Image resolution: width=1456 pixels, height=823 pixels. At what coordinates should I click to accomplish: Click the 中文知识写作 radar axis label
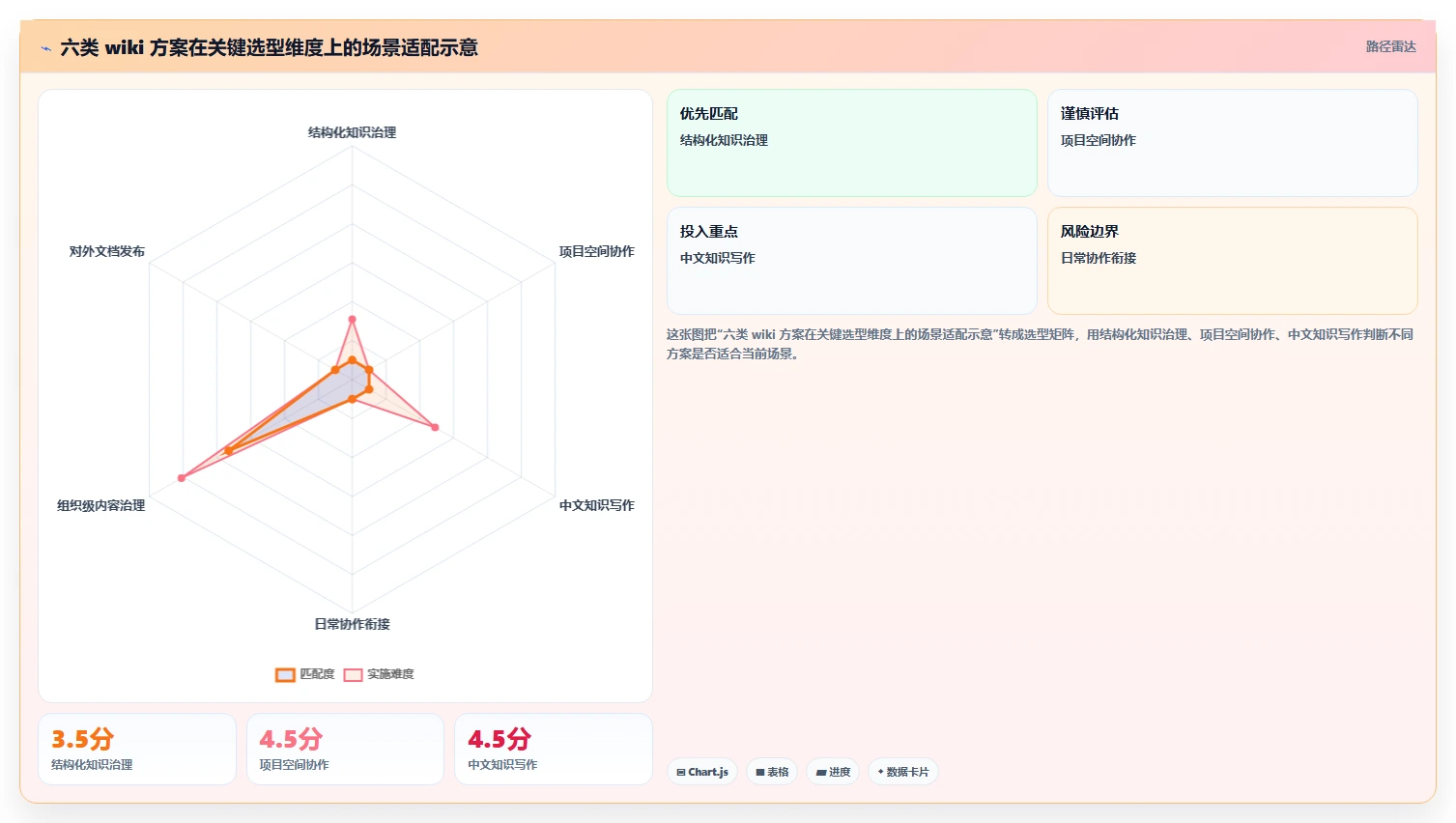click(596, 505)
